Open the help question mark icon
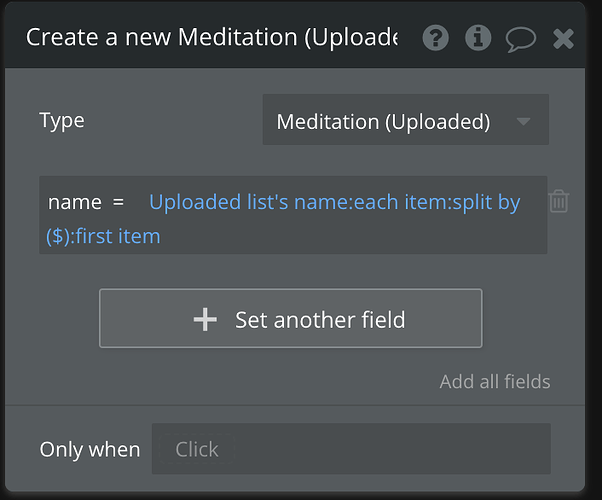The image size is (602, 500). pyautogui.click(x=435, y=38)
